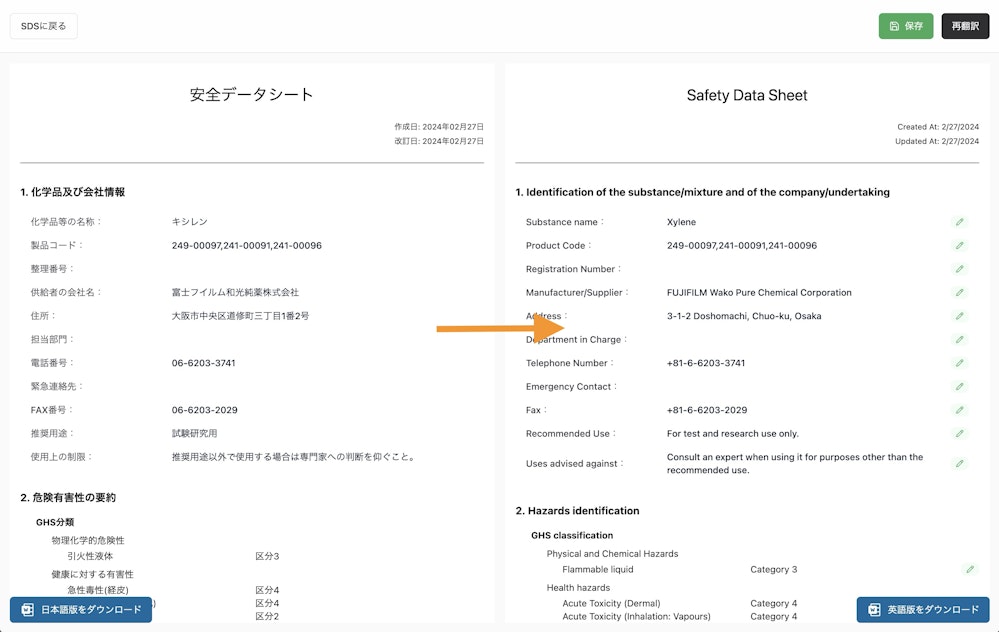Return to the SDS list via SDSに戻る
Screen dimensions: 999x632
click(43, 25)
